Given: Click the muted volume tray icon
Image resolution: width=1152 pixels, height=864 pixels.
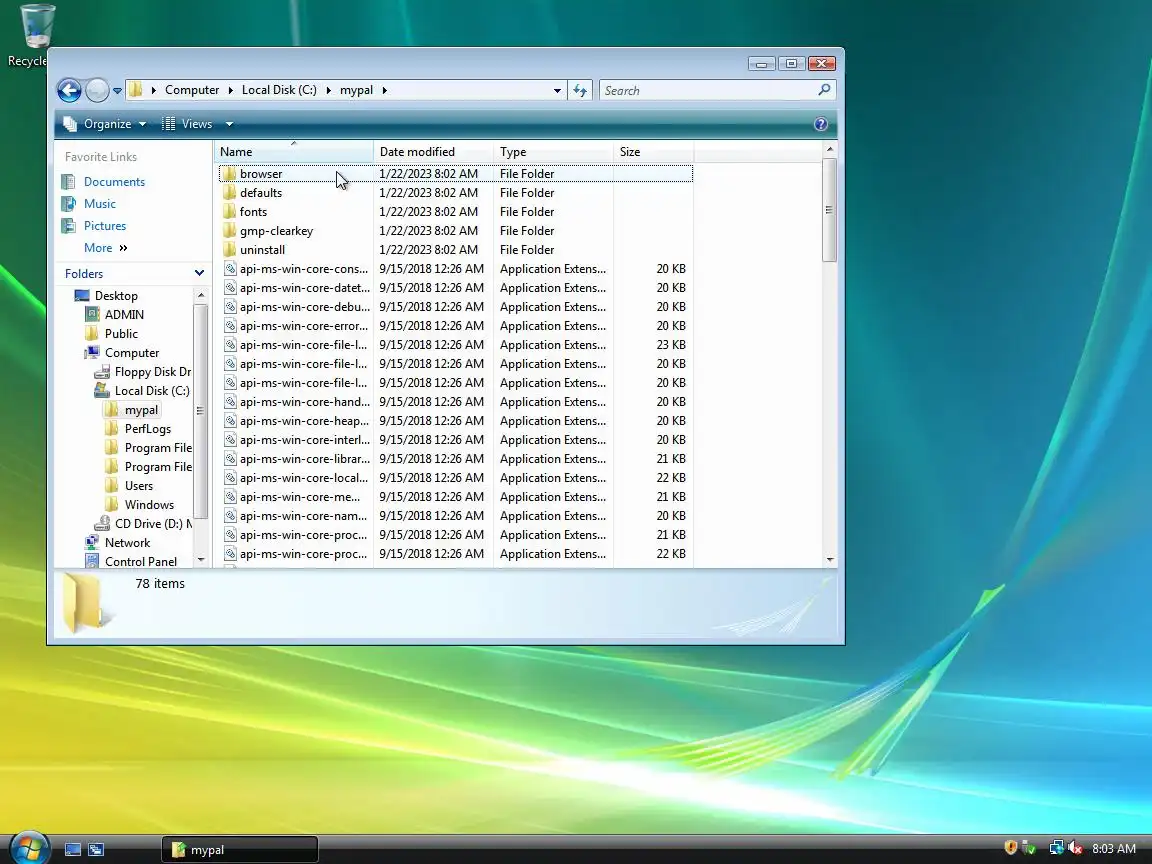Looking at the screenshot, I should point(1076,848).
